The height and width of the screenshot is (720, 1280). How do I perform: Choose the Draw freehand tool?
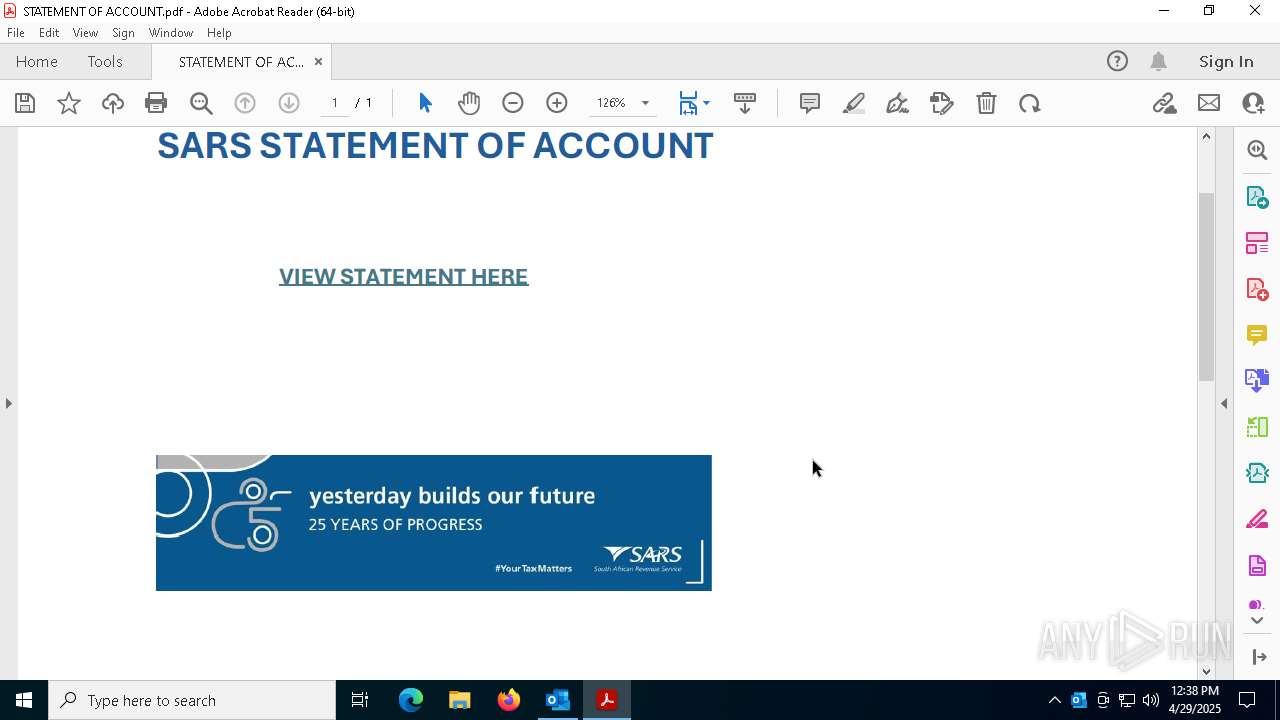tap(898, 103)
